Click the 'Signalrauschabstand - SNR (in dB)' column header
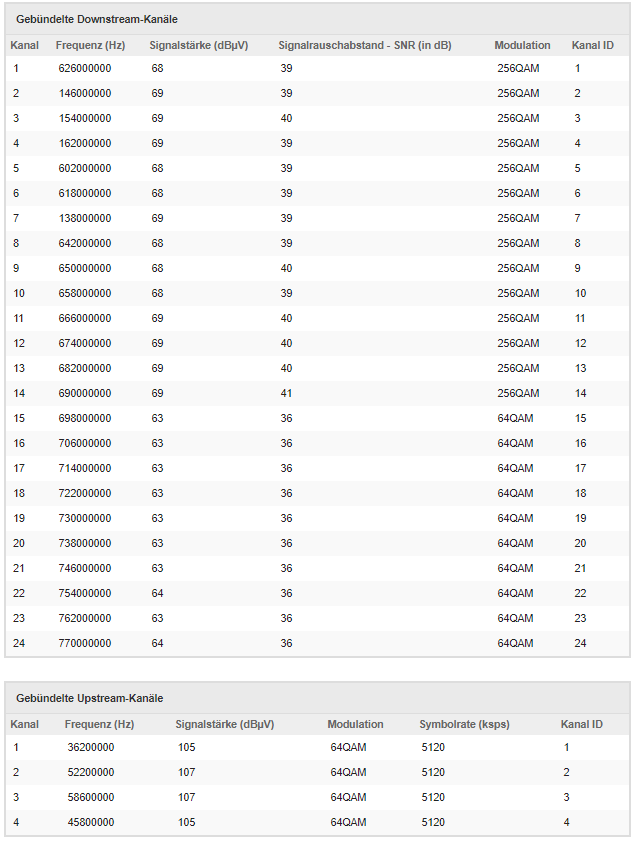 pos(364,45)
